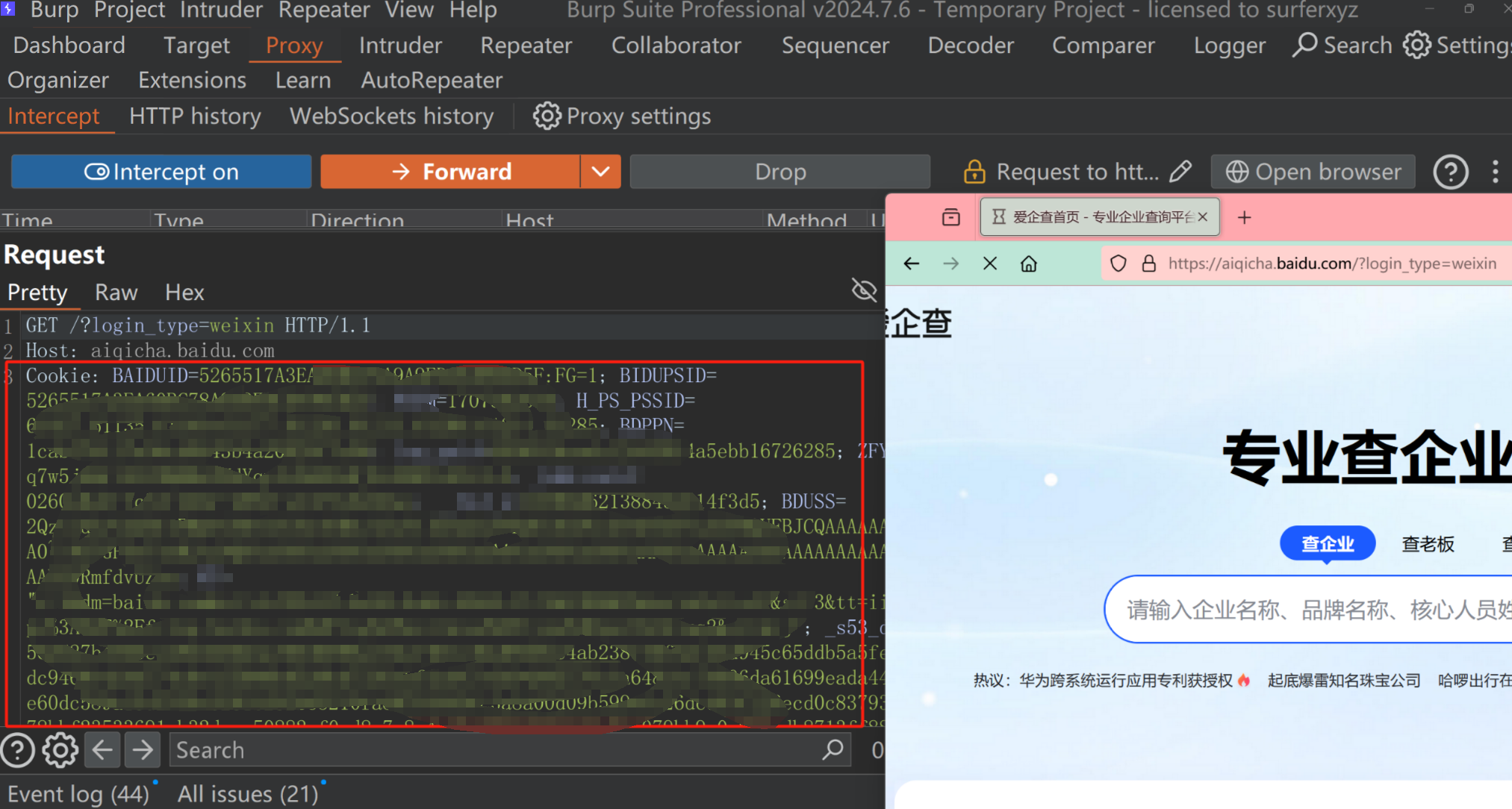1512x809 pixels.
Task: Go to previous search match arrow
Action: coord(102,750)
